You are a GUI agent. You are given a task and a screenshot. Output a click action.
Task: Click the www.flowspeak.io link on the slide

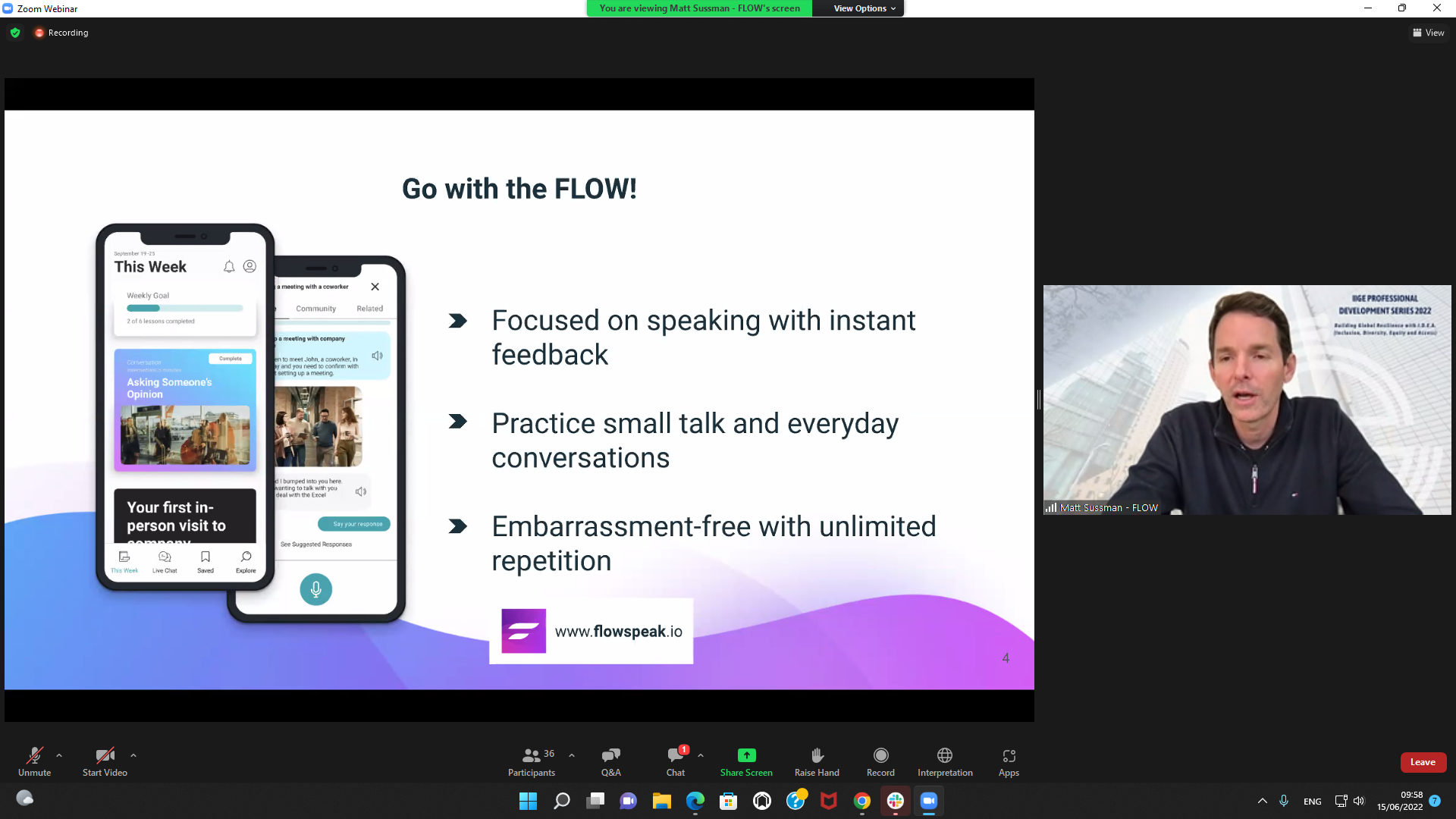(618, 631)
